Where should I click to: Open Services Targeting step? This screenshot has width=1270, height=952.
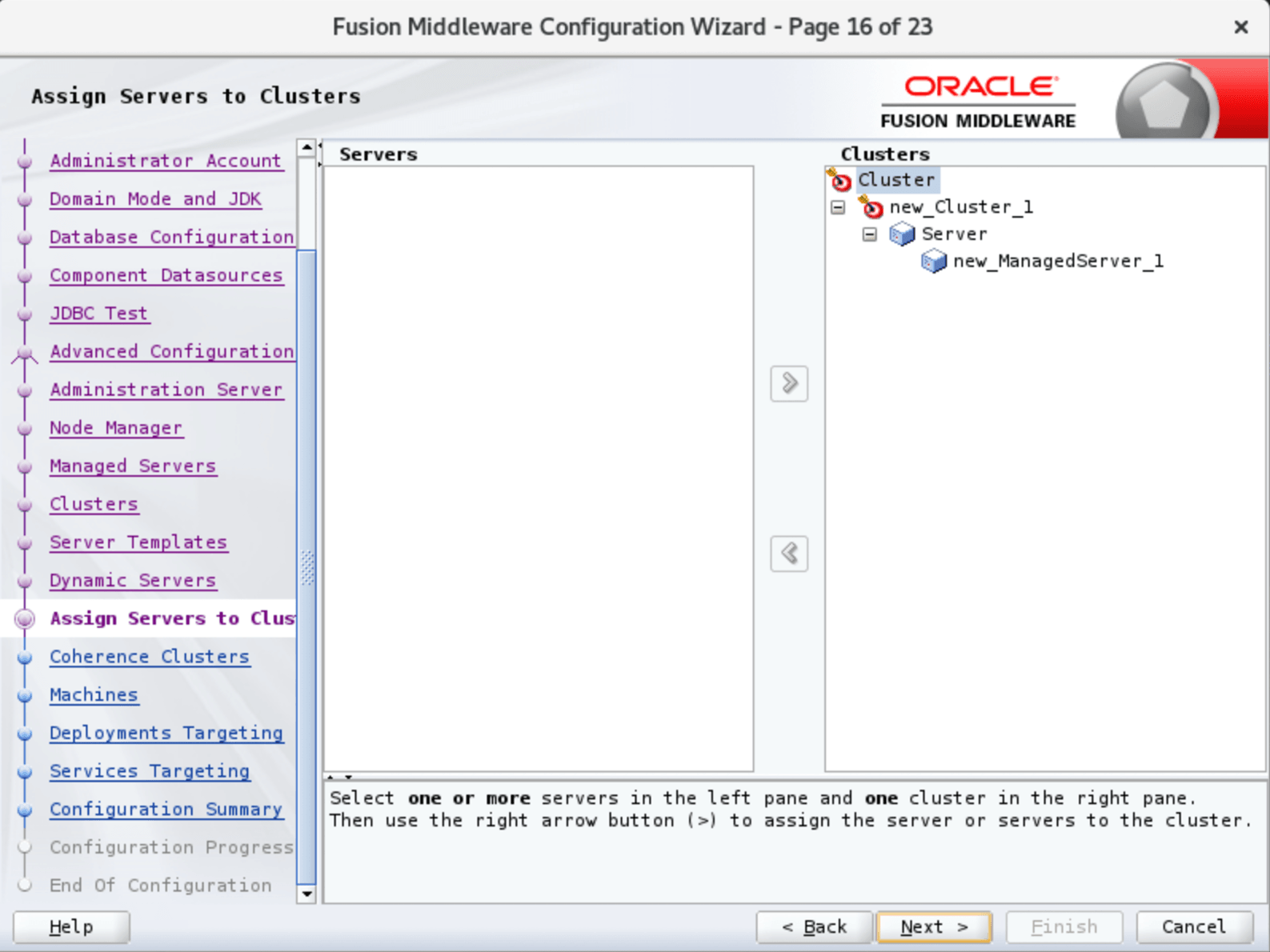(x=150, y=772)
